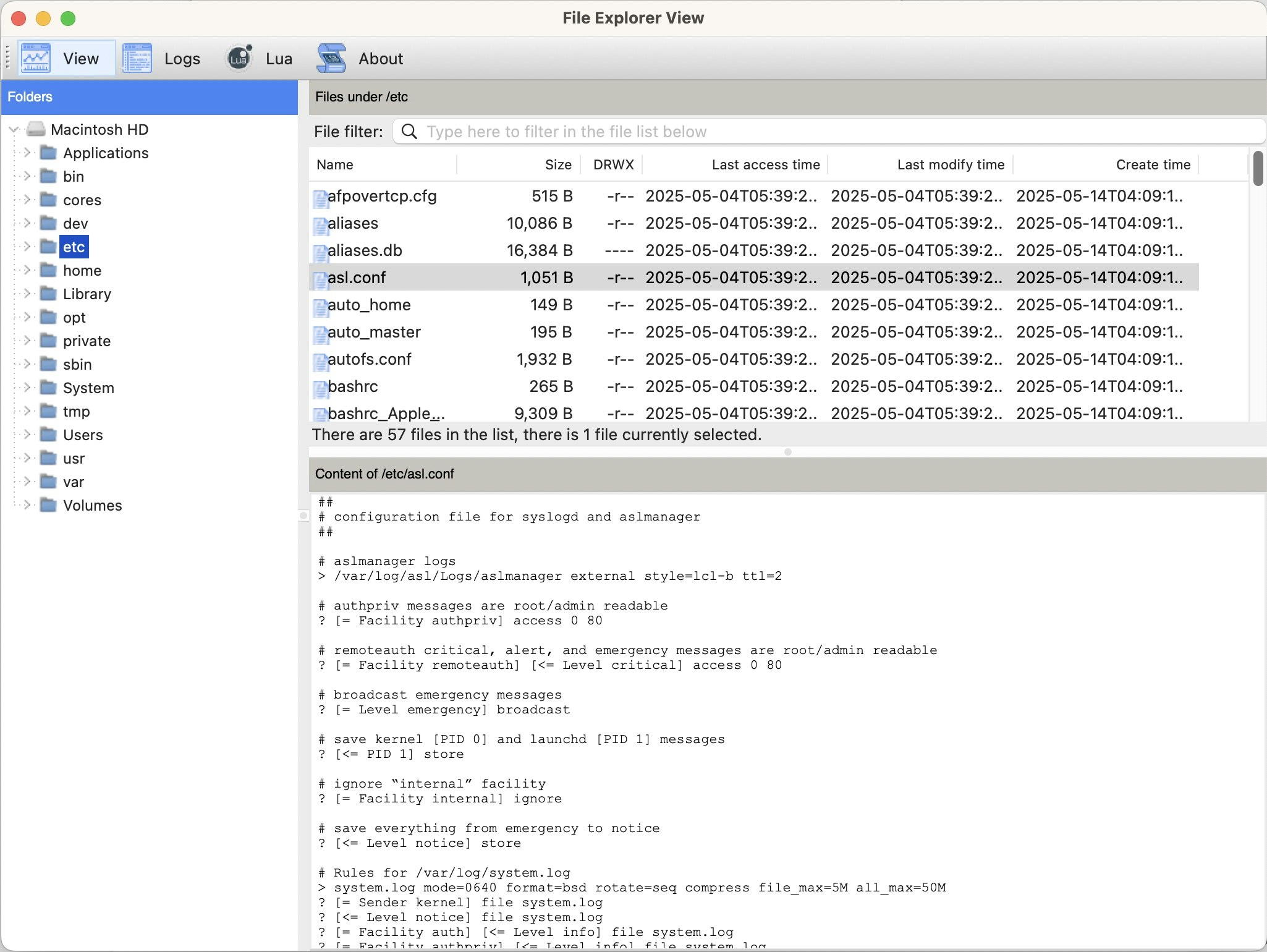
Task: Expand the var folder node
Action: pos(27,482)
